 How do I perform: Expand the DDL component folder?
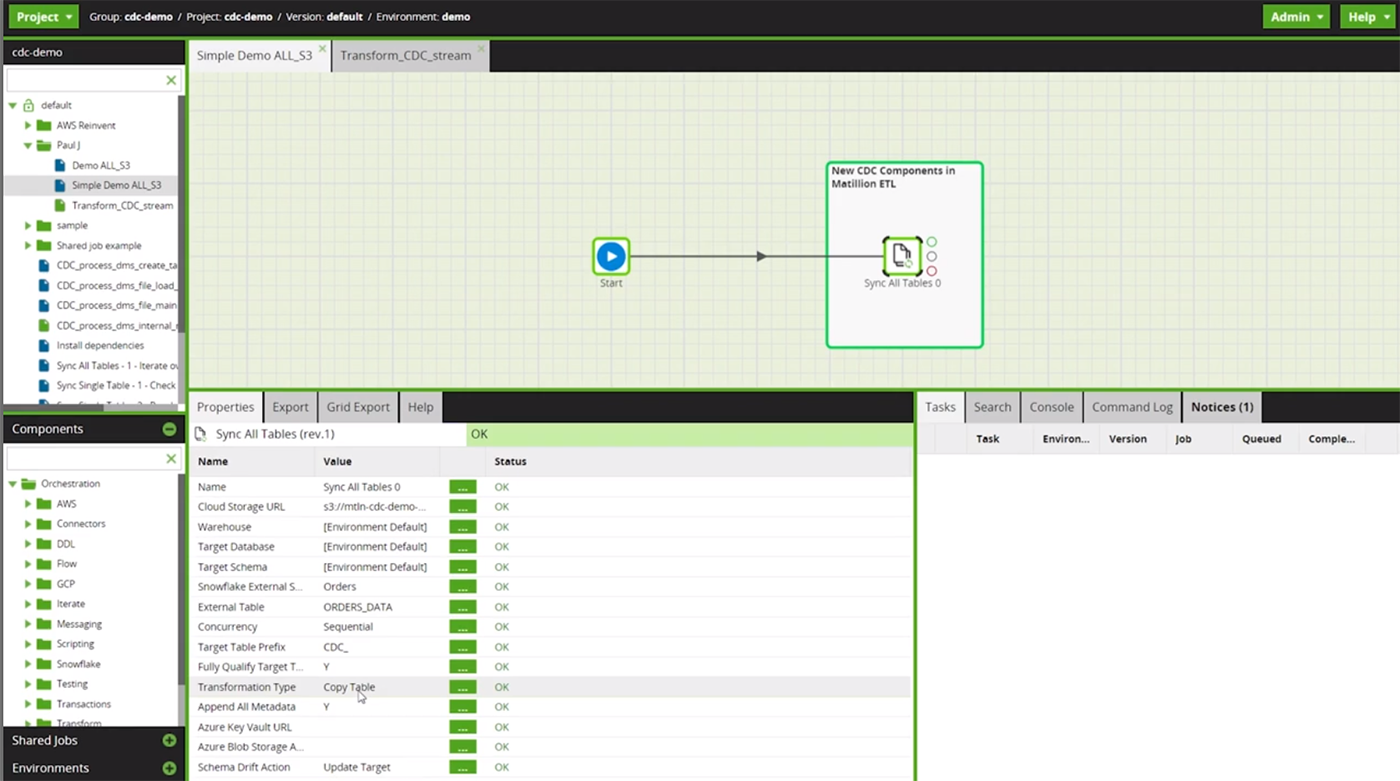pos(28,544)
